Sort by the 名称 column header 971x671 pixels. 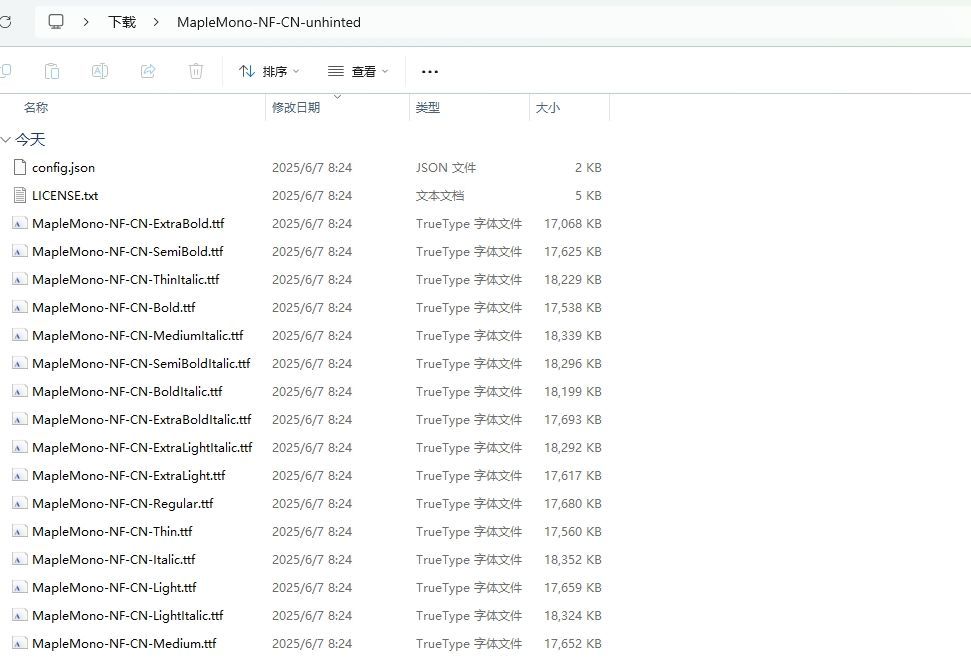pos(36,108)
